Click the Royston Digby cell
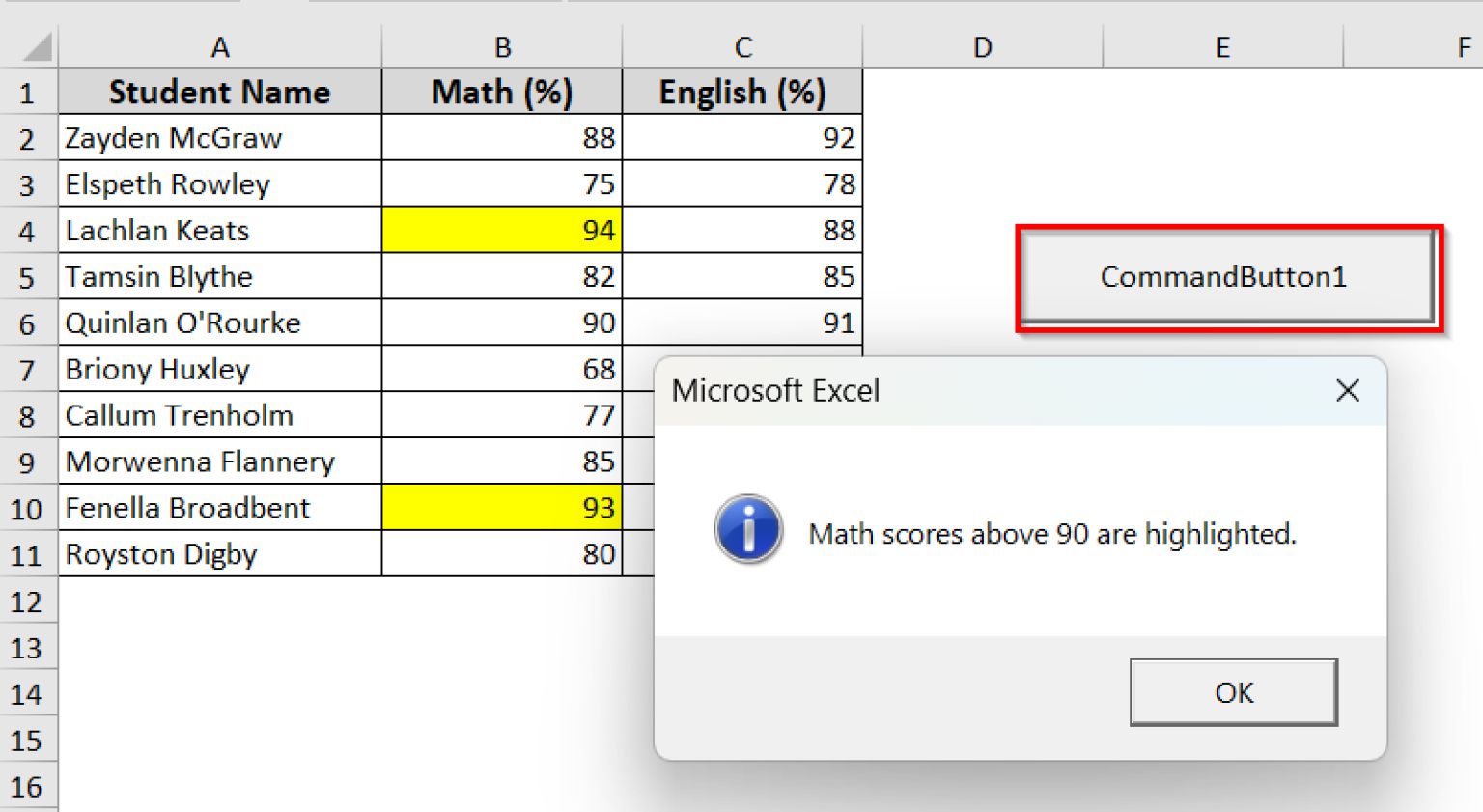1483x812 pixels. click(220, 554)
